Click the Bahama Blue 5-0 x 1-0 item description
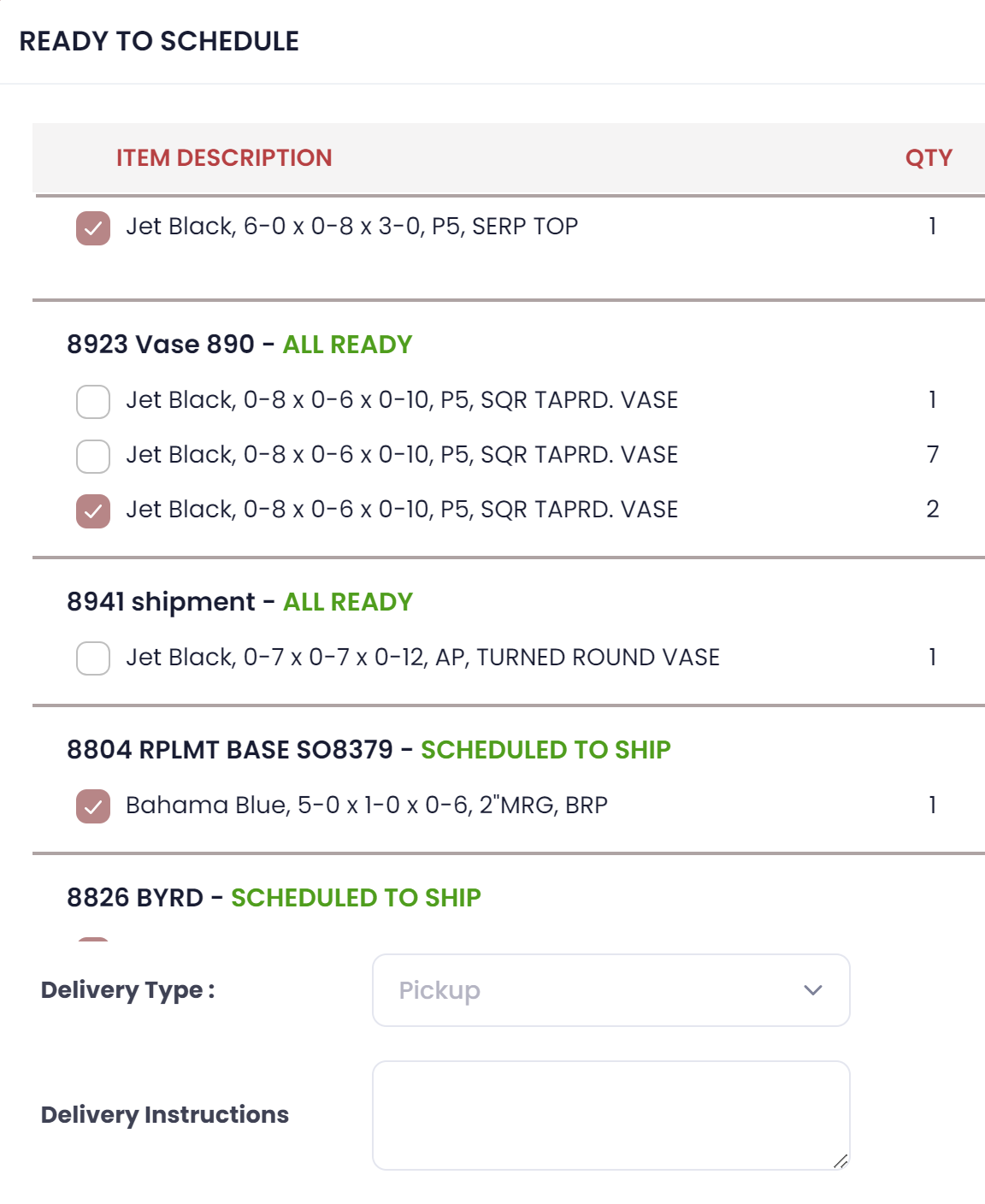985x1204 pixels. click(x=367, y=806)
